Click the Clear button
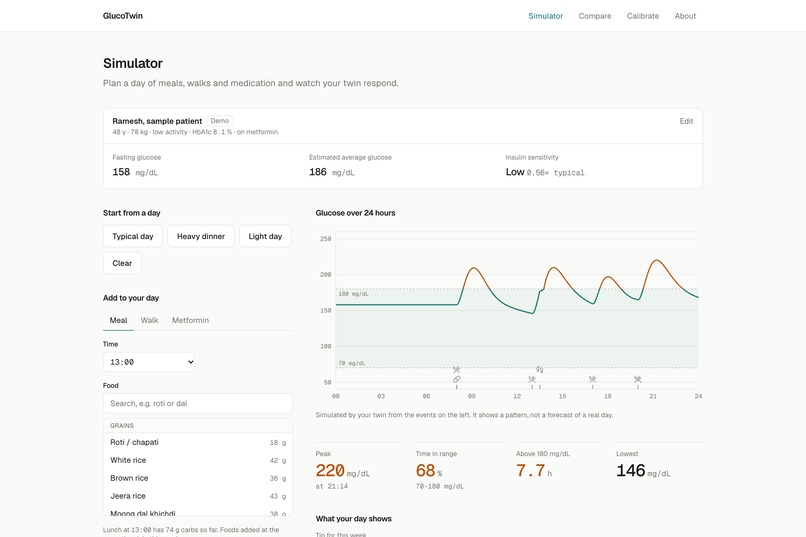Screen dimensions: 806x537 [122, 263]
